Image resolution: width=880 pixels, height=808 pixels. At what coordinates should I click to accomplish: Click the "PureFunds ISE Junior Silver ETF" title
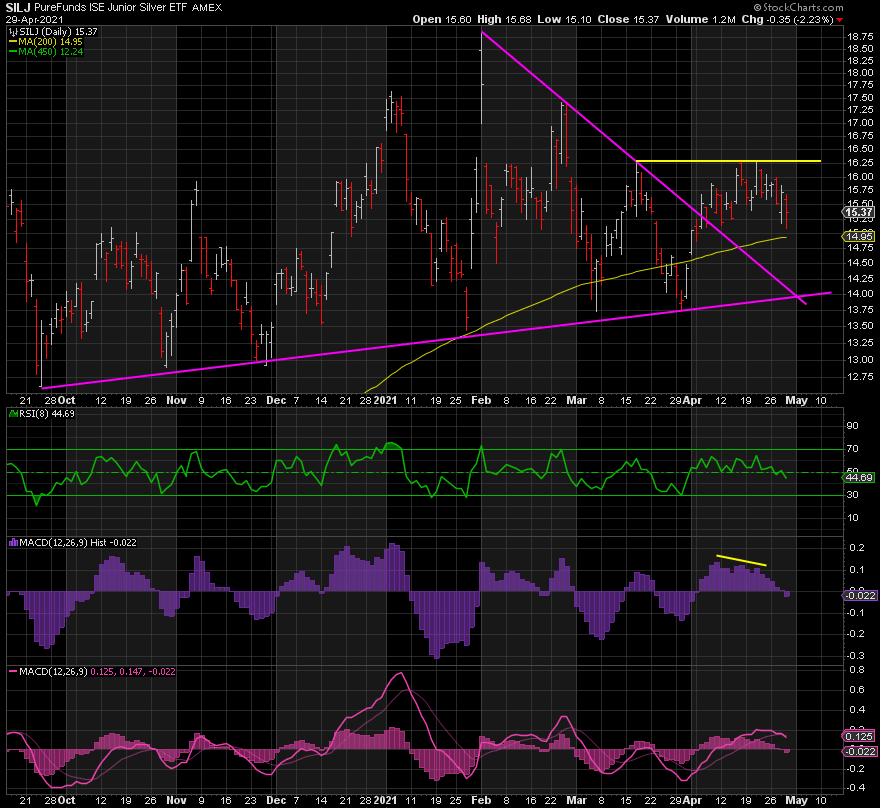tap(111, 8)
